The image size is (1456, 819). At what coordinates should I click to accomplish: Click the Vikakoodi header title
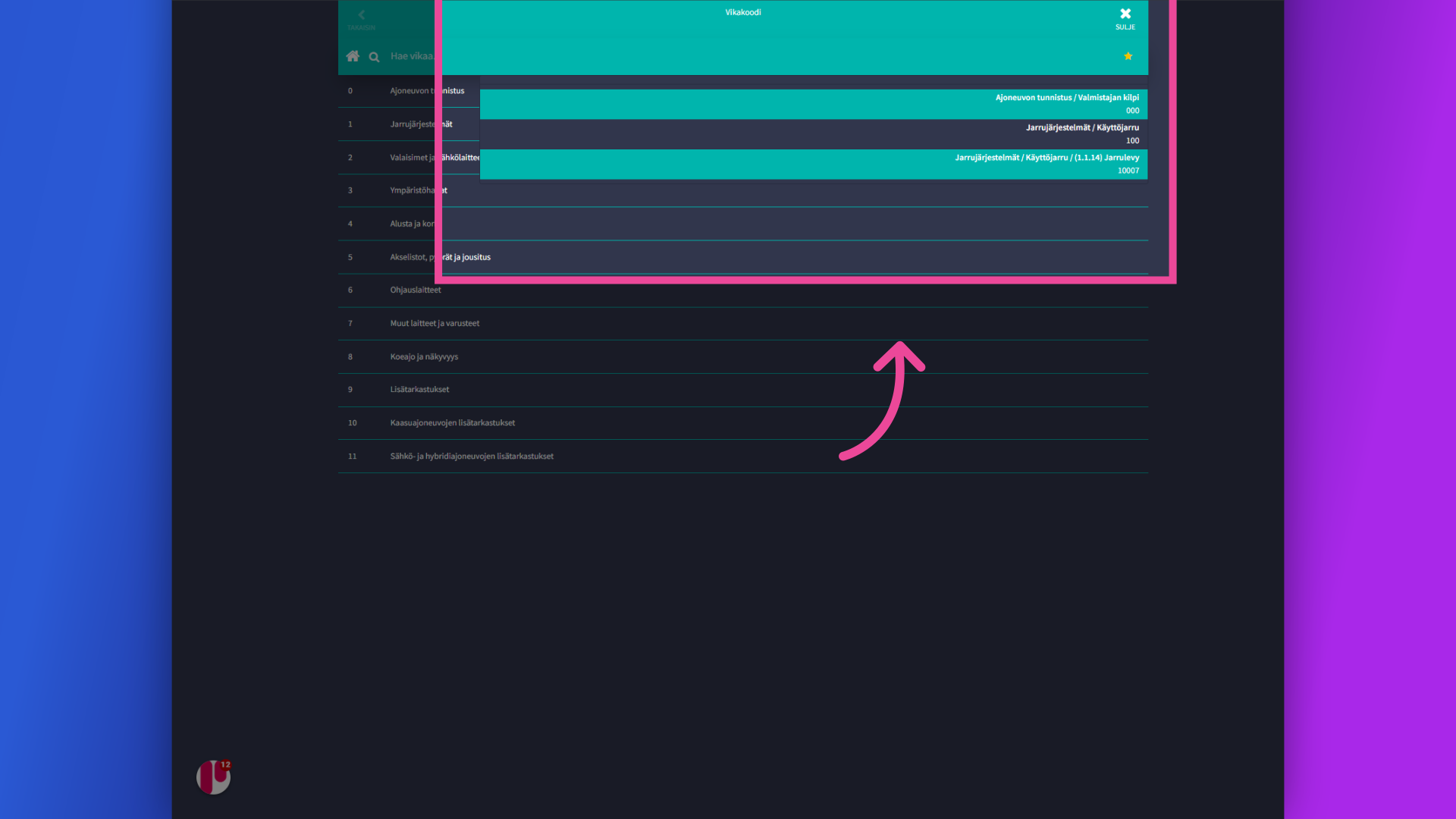coord(742,12)
